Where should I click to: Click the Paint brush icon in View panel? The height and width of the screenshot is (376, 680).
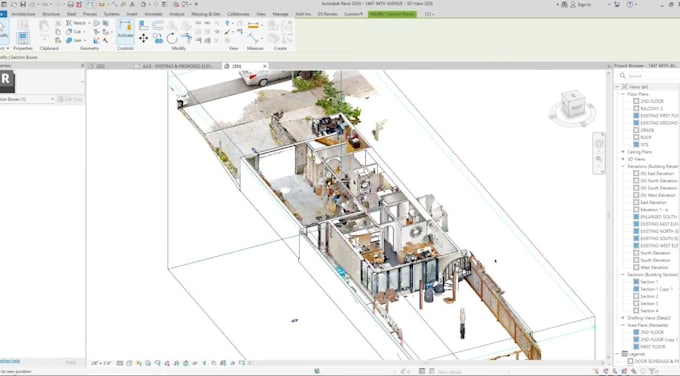(x=227, y=32)
